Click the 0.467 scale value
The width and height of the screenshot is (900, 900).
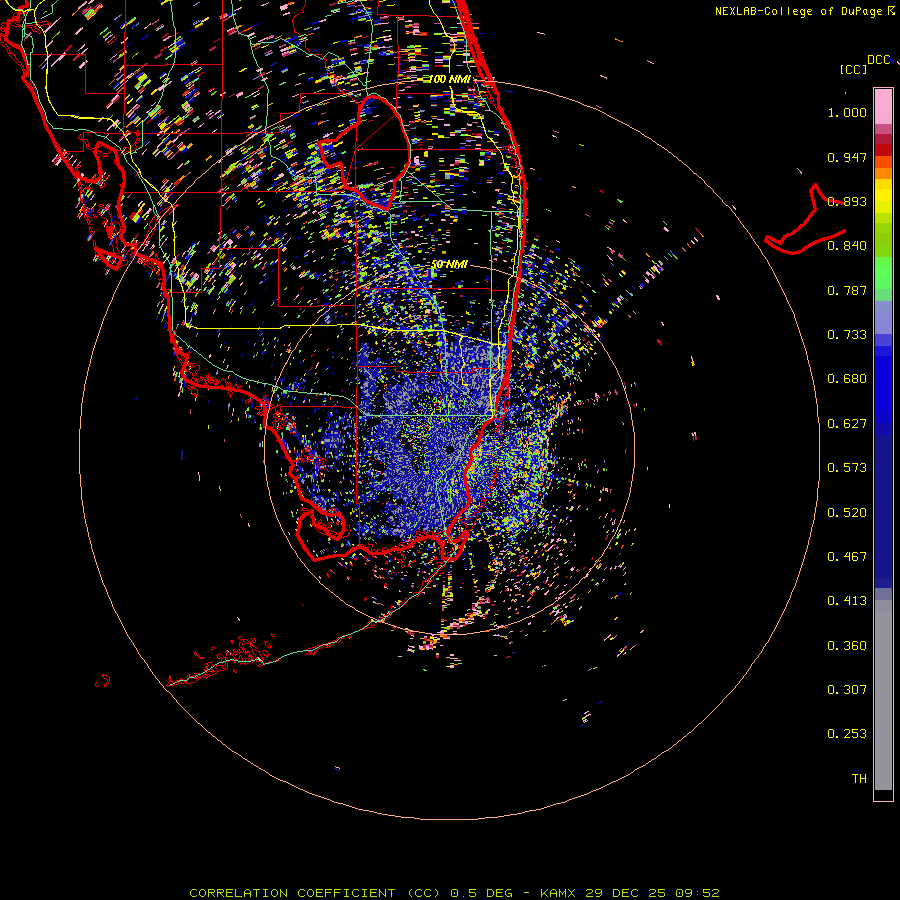pos(847,557)
